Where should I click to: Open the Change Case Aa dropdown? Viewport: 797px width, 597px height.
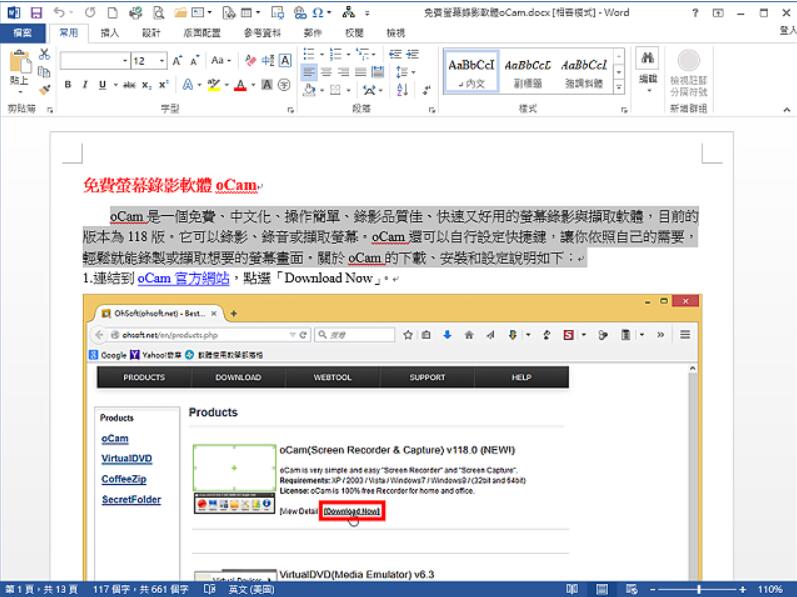coord(221,60)
